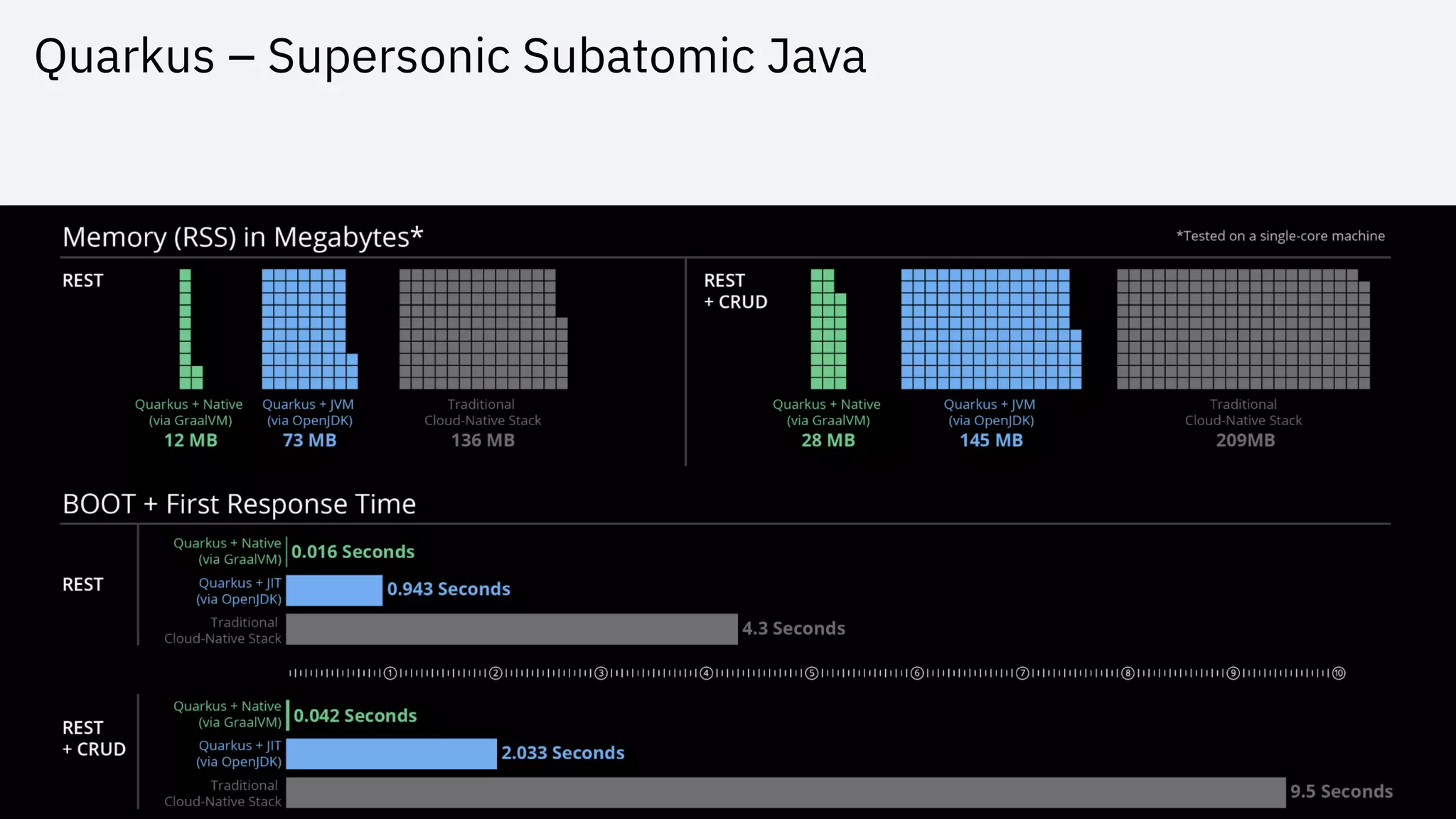The height and width of the screenshot is (819, 1456).
Task: Select the 'Memory (RSS) in Megabytes*' heading
Action: click(242, 237)
